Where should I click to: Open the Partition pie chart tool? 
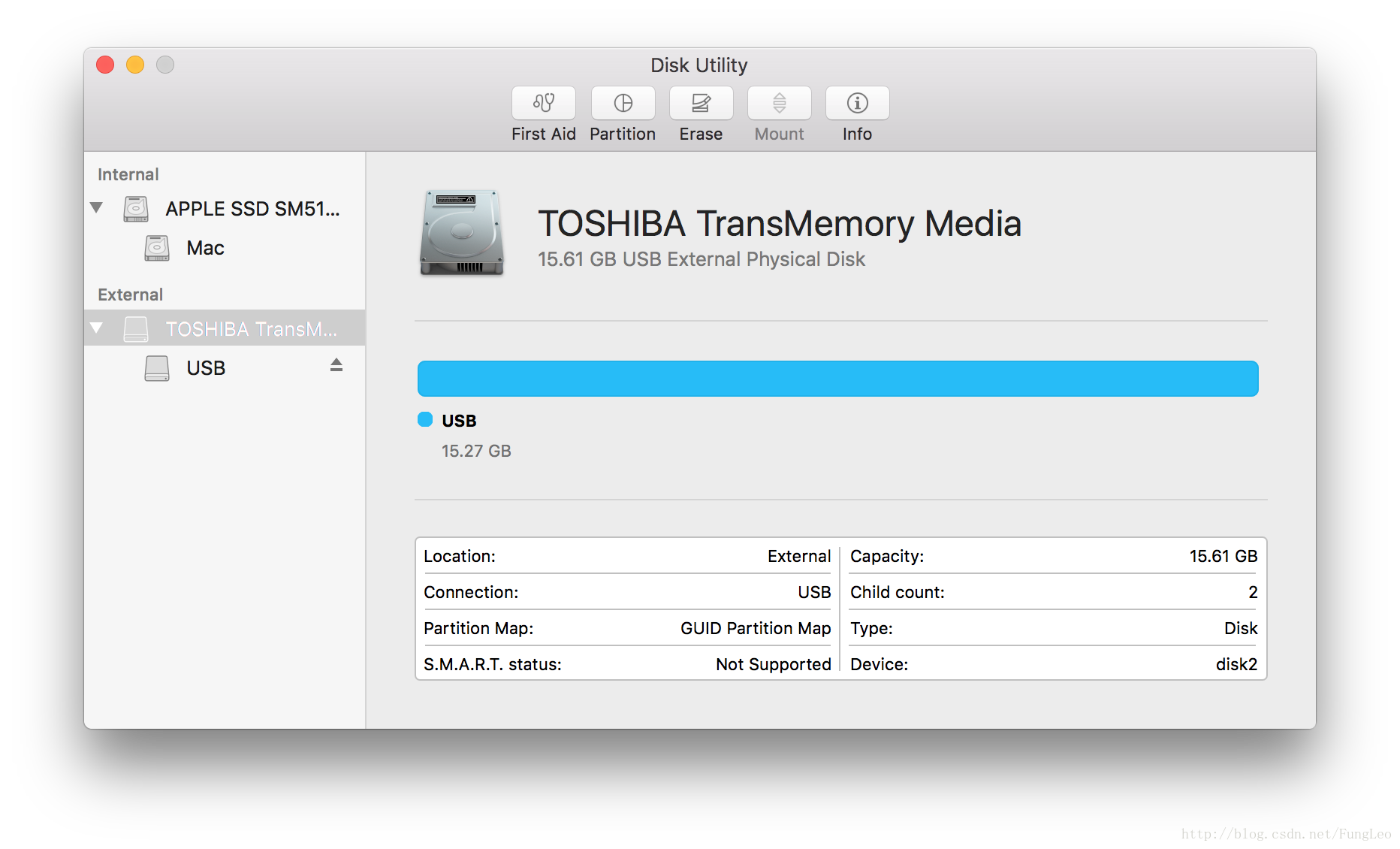point(623,103)
